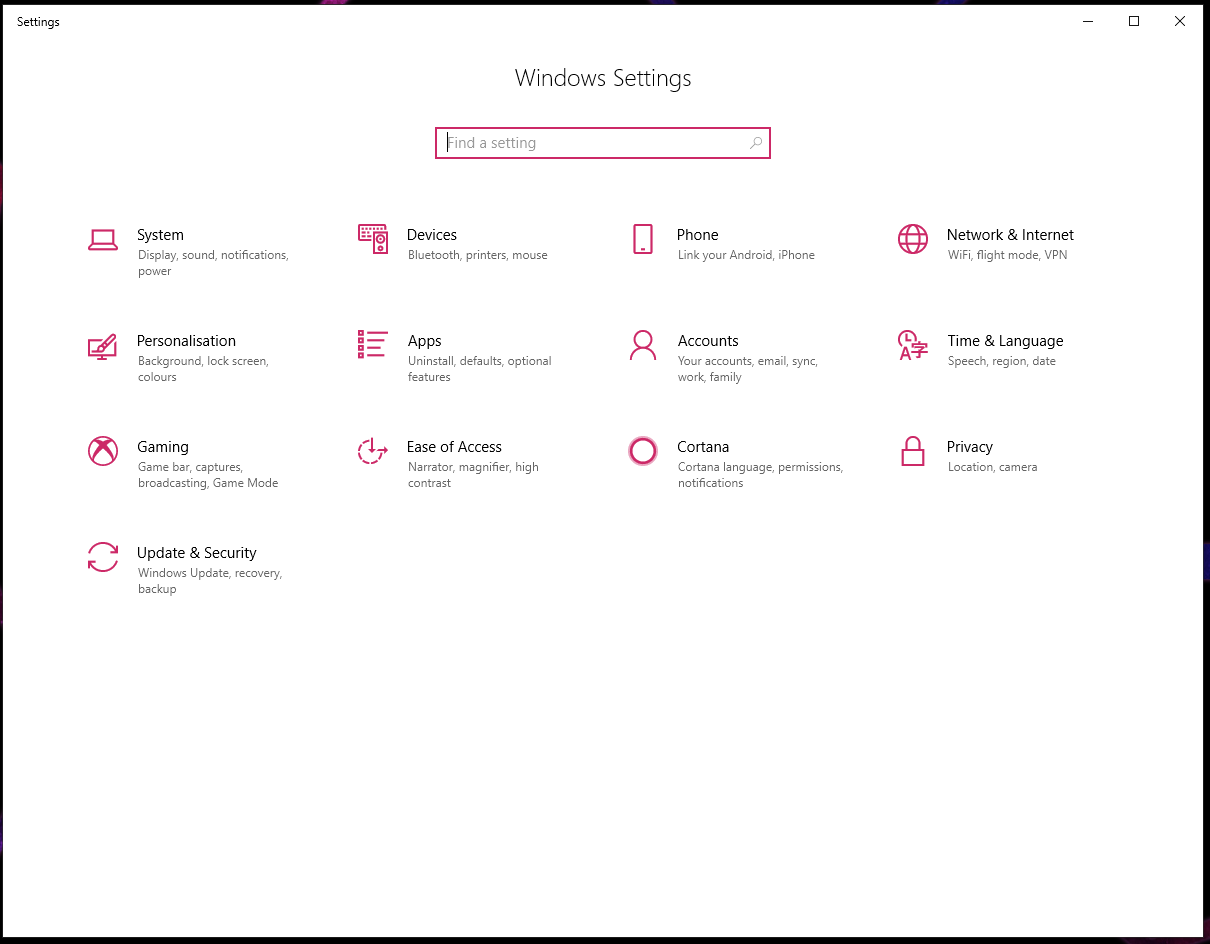Click the Apps list icon

[x=373, y=345]
